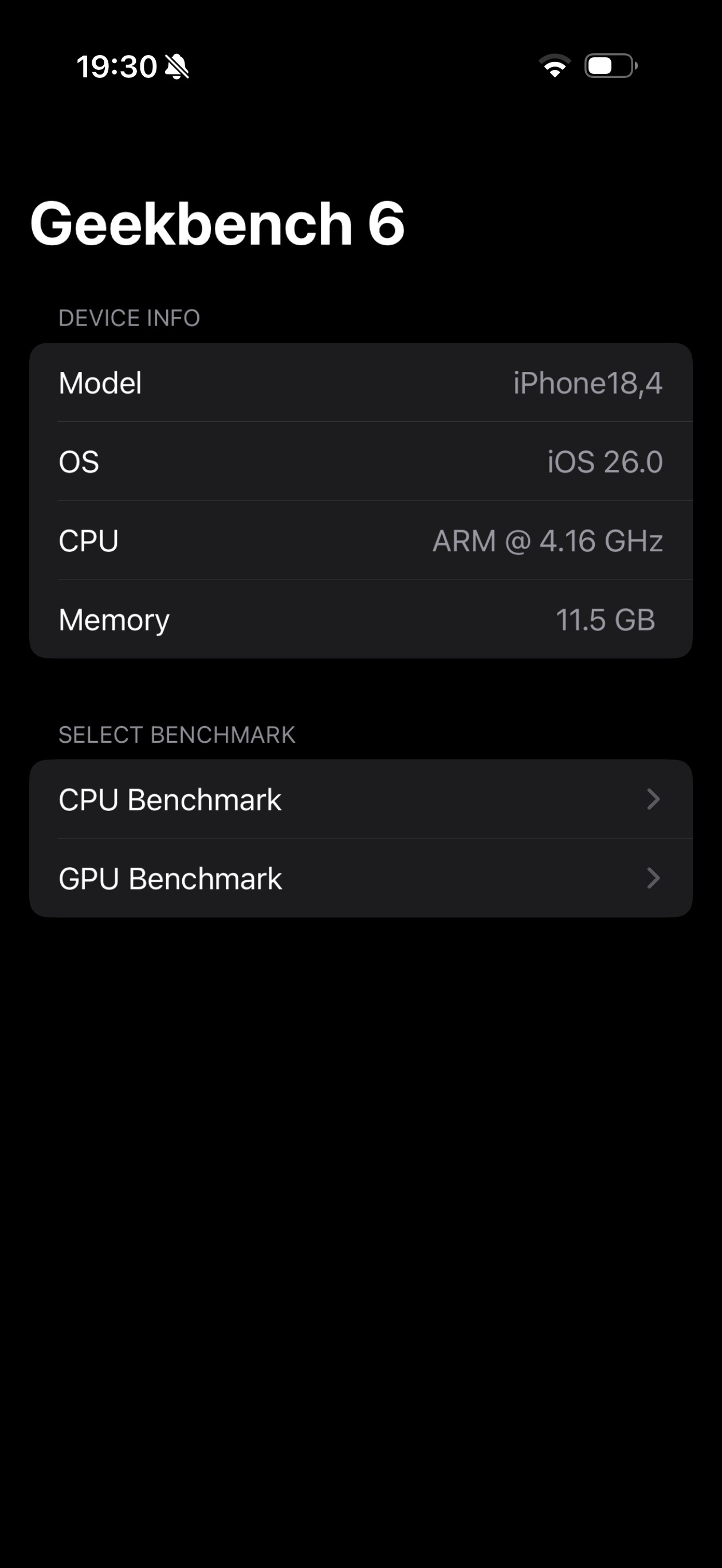The height and width of the screenshot is (1568, 722).
Task: Tap the silent mode bell icon
Action: click(177, 66)
